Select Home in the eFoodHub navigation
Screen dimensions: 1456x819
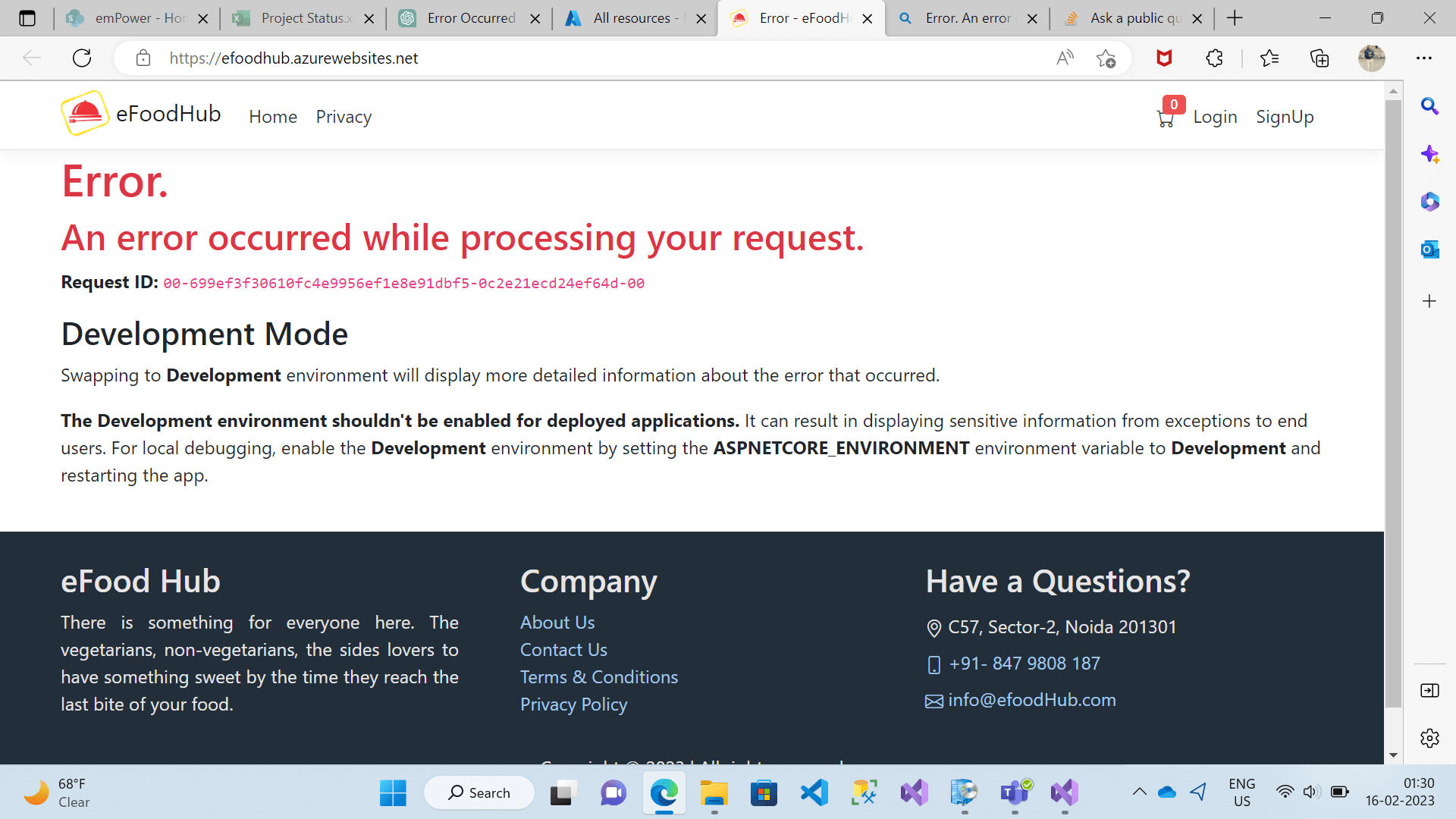[273, 117]
